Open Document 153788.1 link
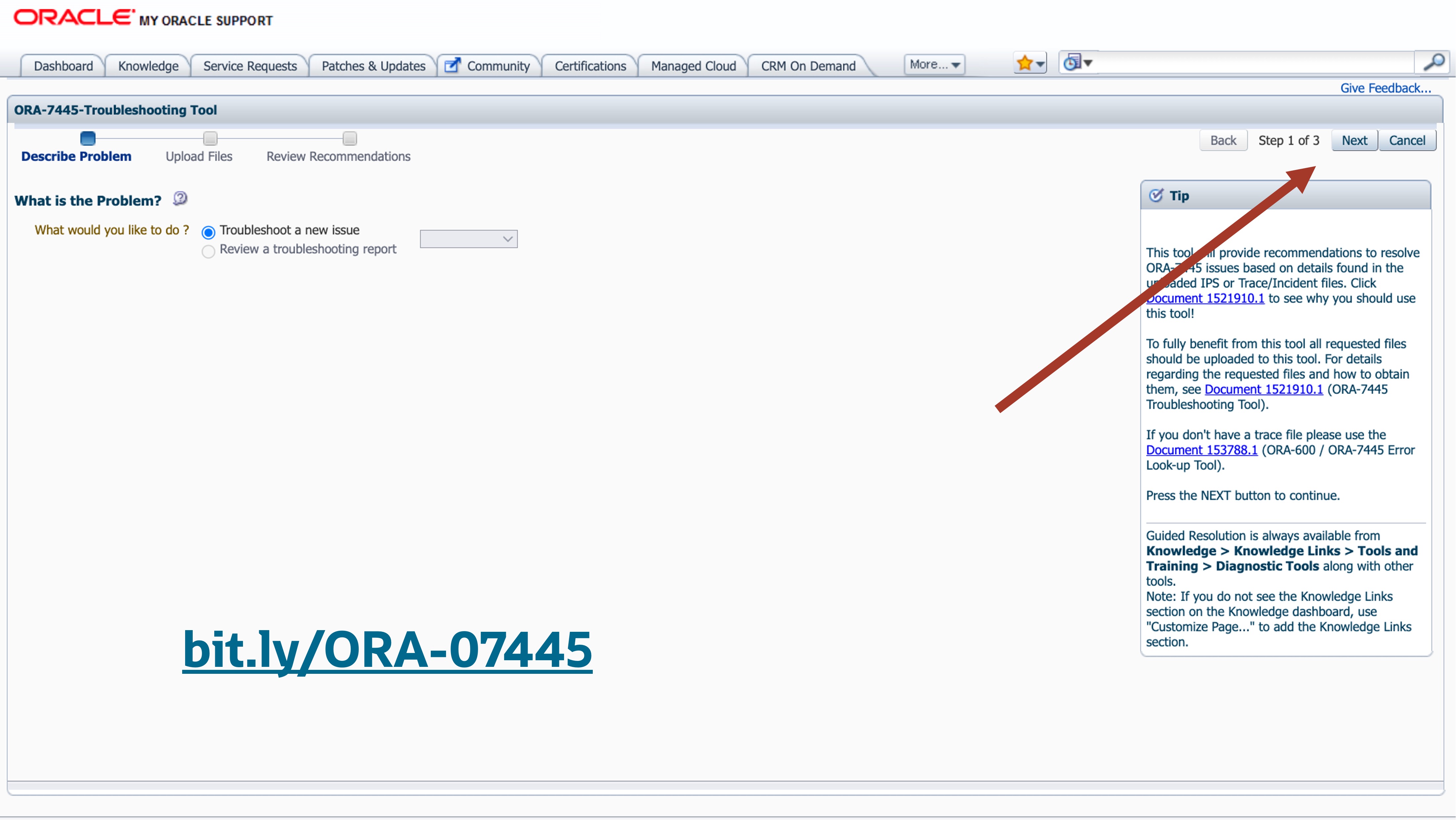 1201,450
